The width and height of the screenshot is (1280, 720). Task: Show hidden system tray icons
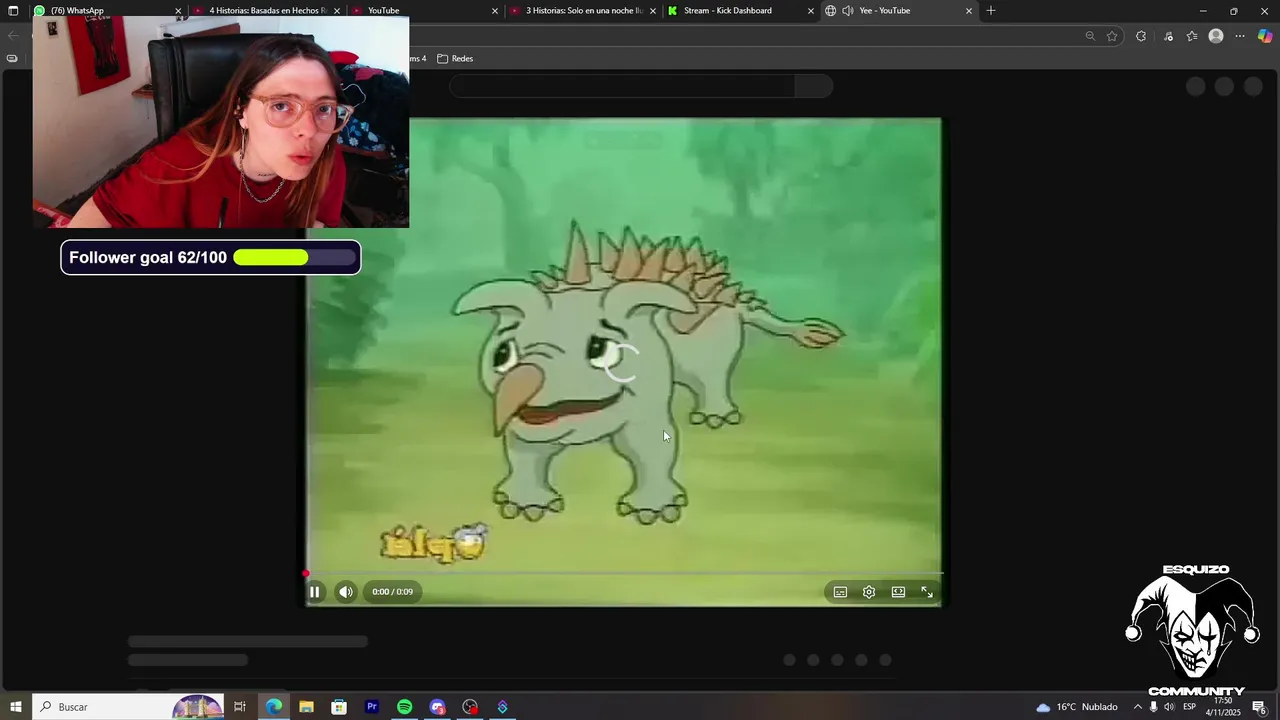(x=1137, y=707)
